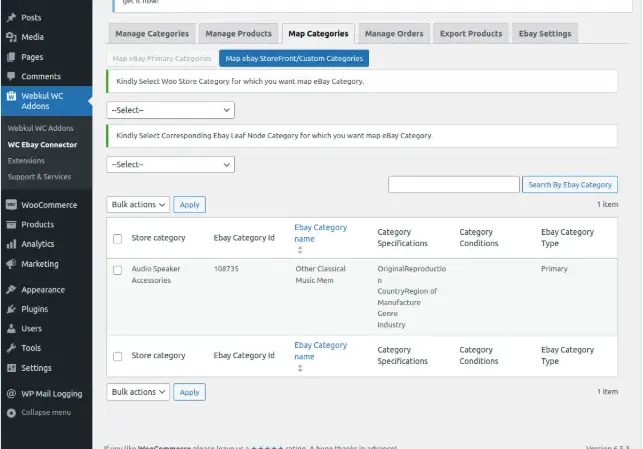Open the Ebay Leaf Node Category dropdown

170,164
